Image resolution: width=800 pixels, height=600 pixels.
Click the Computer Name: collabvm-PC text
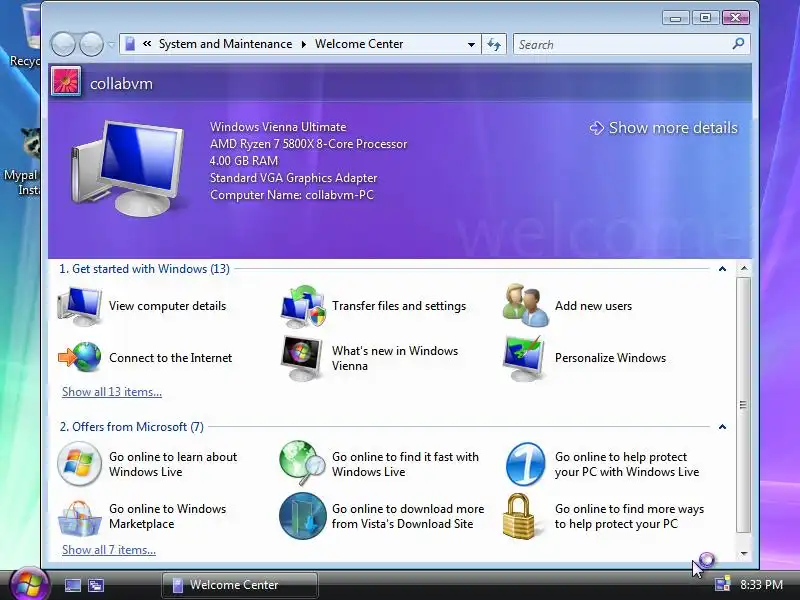[292, 195]
